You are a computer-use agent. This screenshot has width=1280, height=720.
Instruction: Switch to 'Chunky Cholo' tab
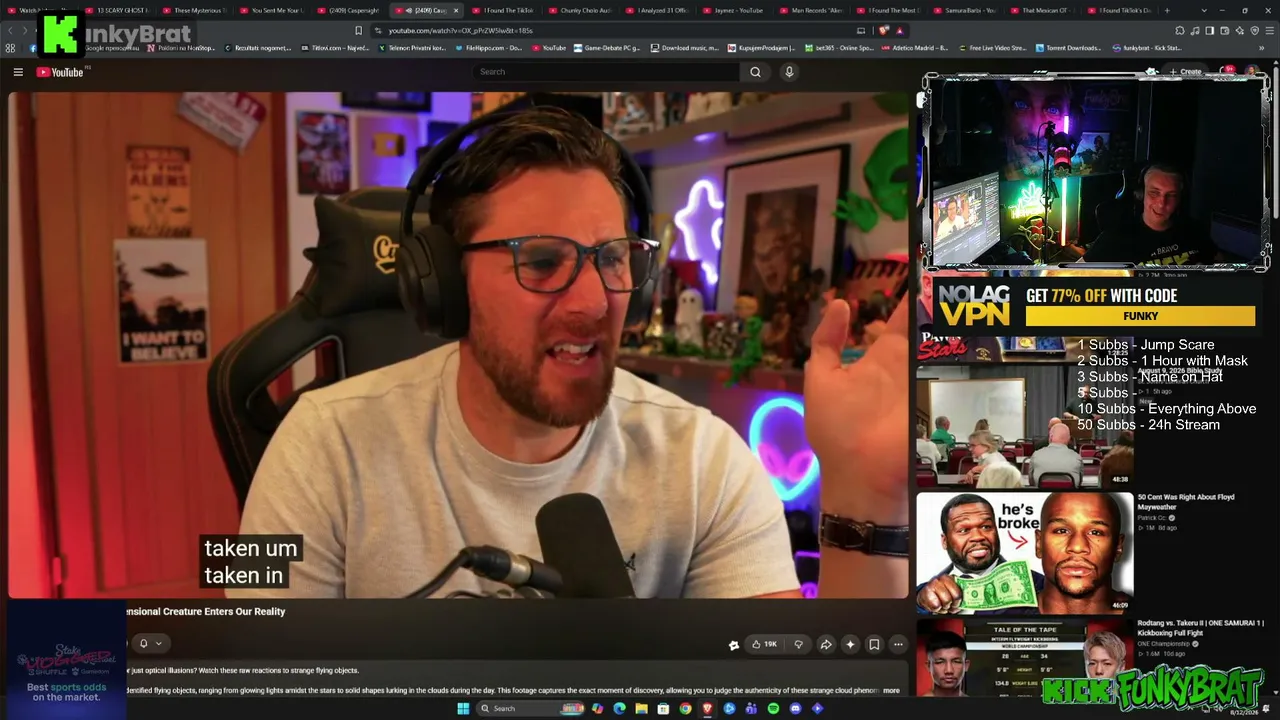tap(582, 10)
